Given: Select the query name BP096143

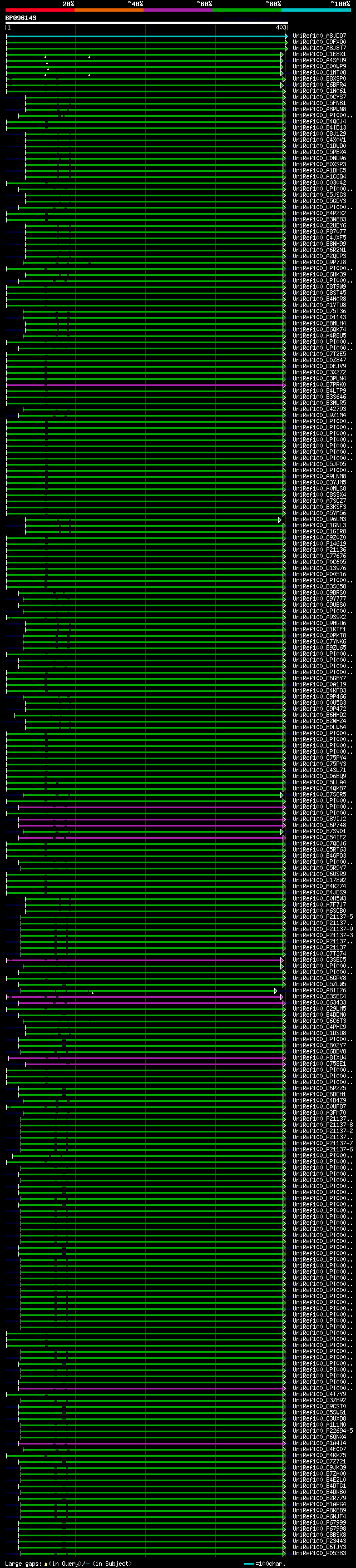Looking at the screenshot, I should click(x=21, y=18).
